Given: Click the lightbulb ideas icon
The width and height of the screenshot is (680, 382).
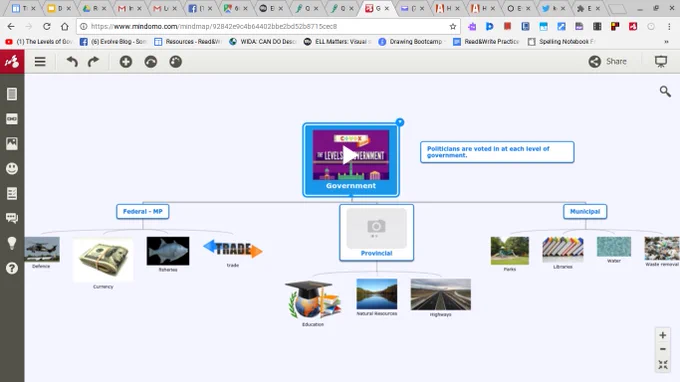Looking at the screenshot, I should pos(12,243).
